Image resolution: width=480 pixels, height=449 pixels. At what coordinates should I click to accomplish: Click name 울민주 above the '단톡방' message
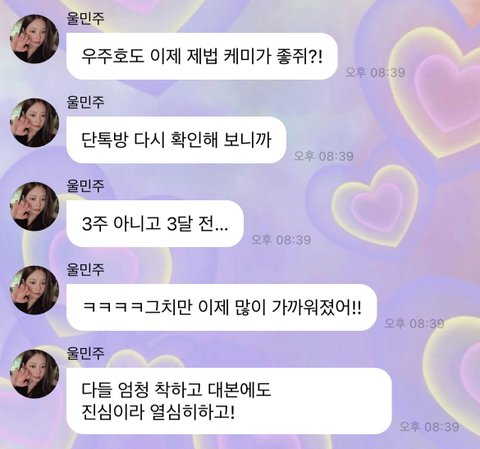tap(86, 102)
